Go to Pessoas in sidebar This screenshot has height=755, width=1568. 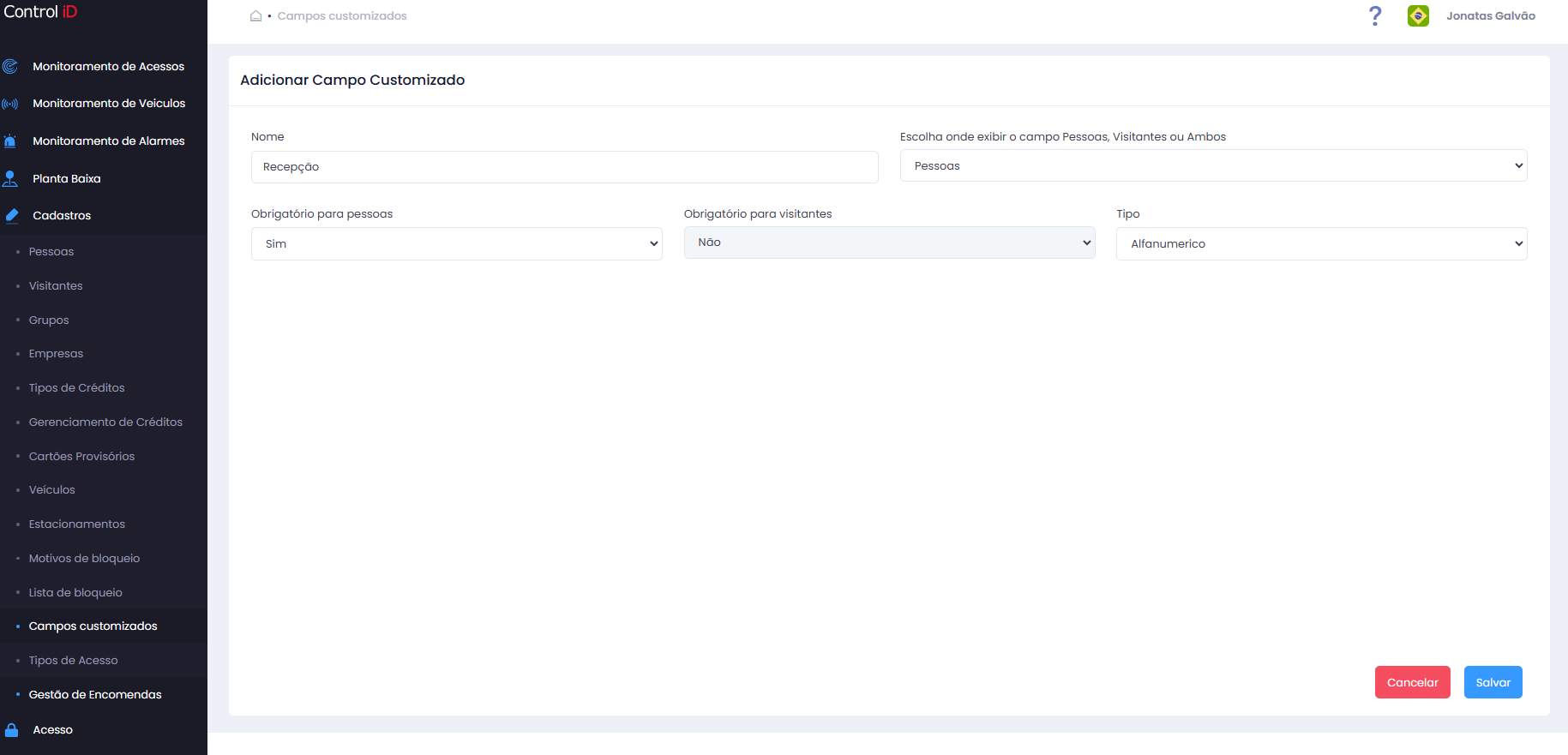coord(51,252)
